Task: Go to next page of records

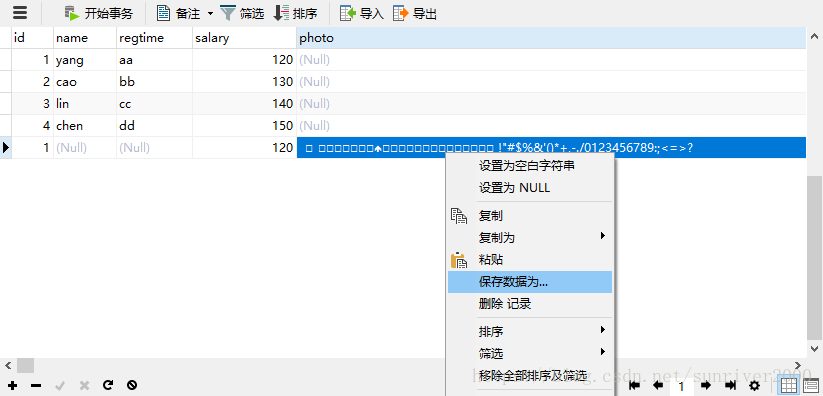Action: 706,386
